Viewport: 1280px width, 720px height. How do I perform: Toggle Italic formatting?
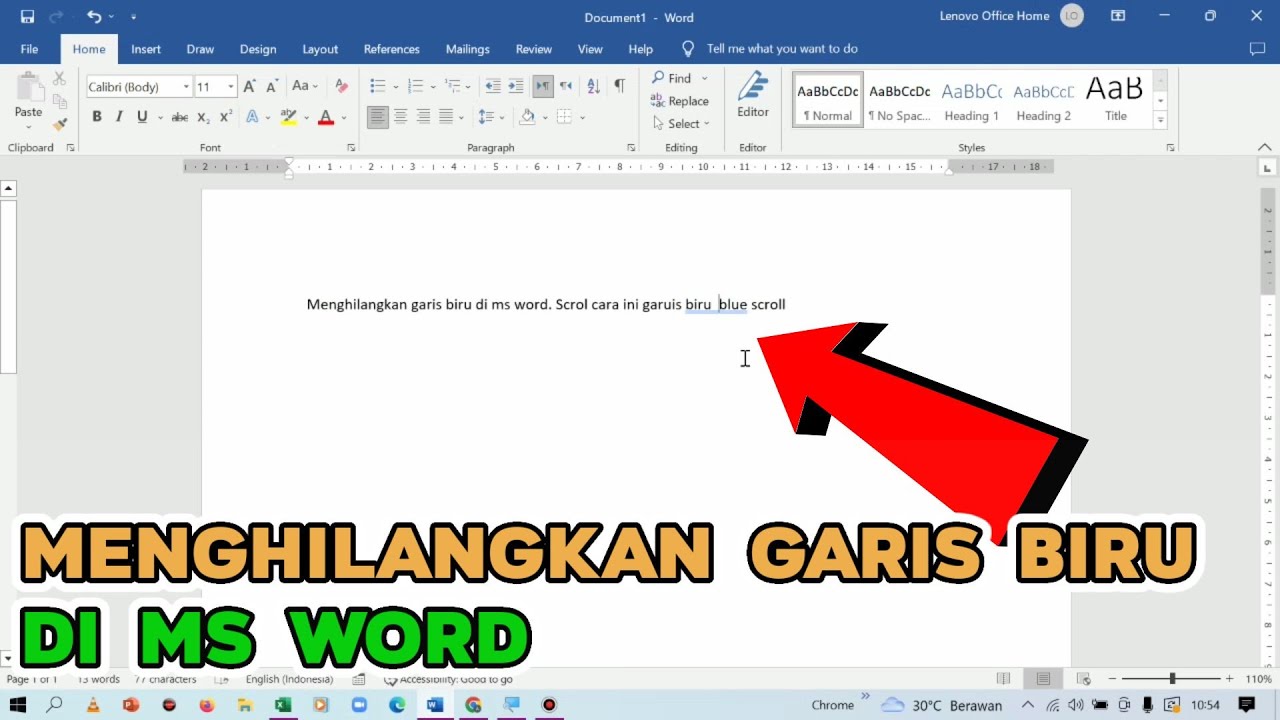[119, 117]
